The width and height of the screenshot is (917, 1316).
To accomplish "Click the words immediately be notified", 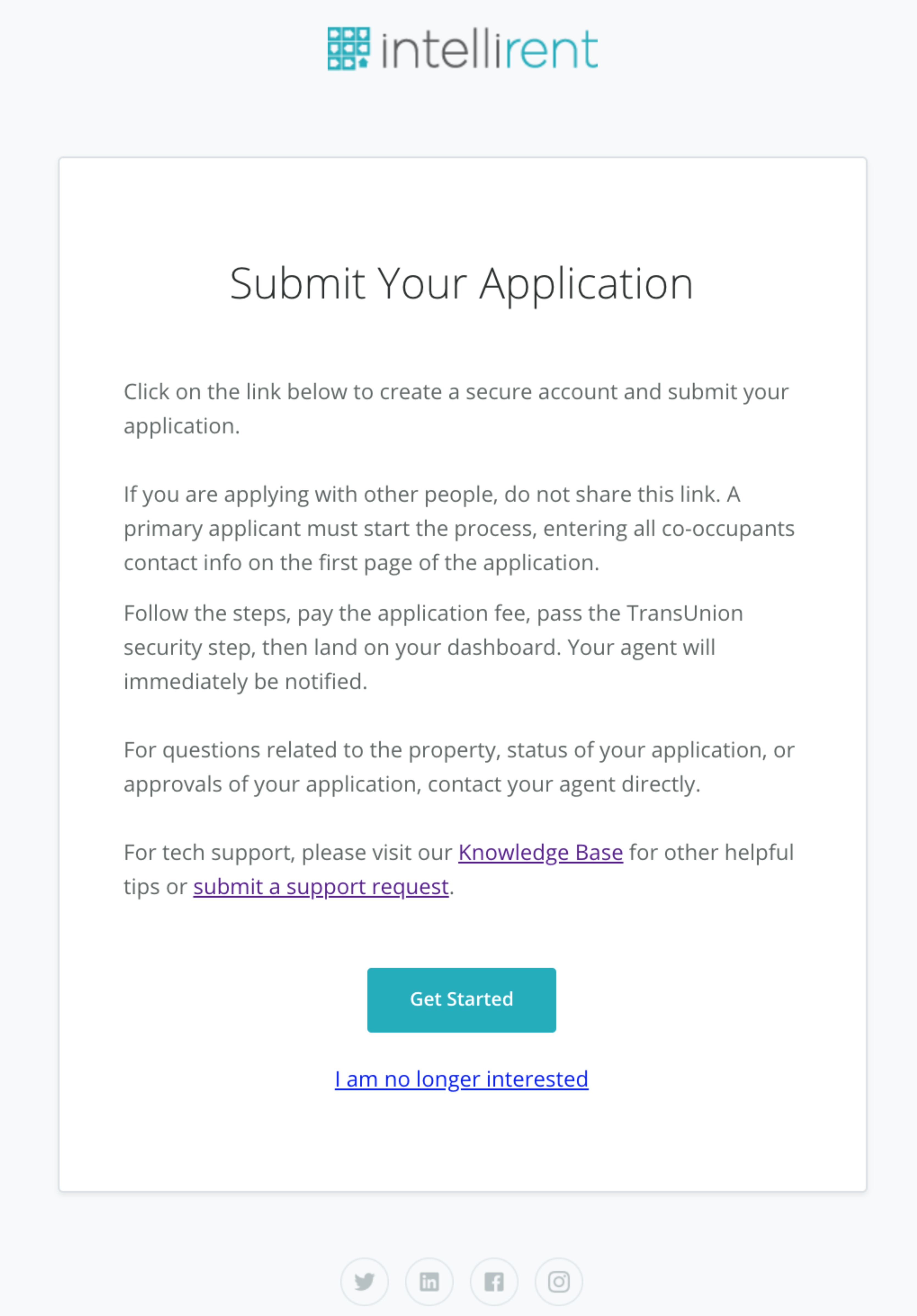I will click(x=245, y=682).
